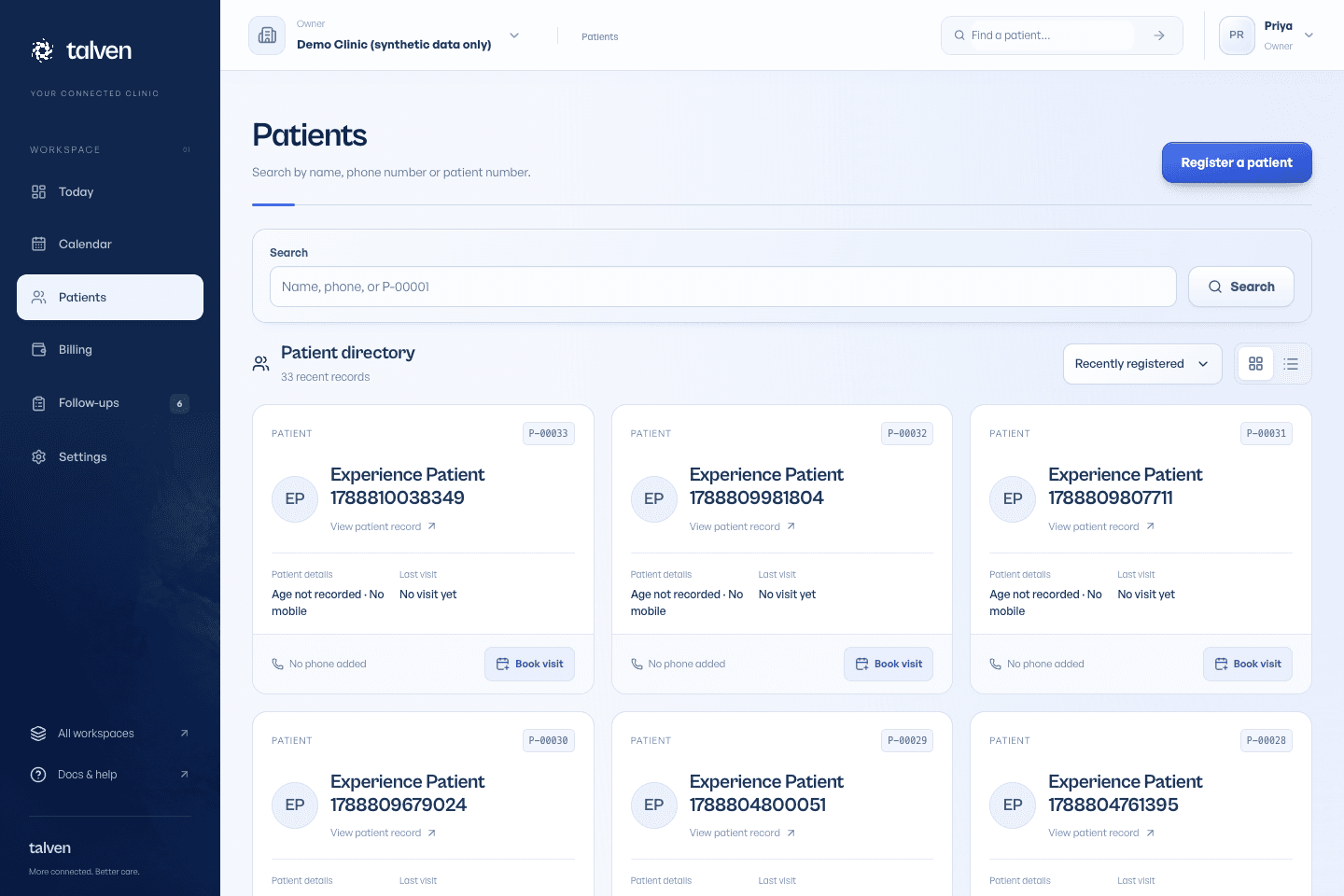
Task: Focus the Find a patient field
Action: 1050,35
